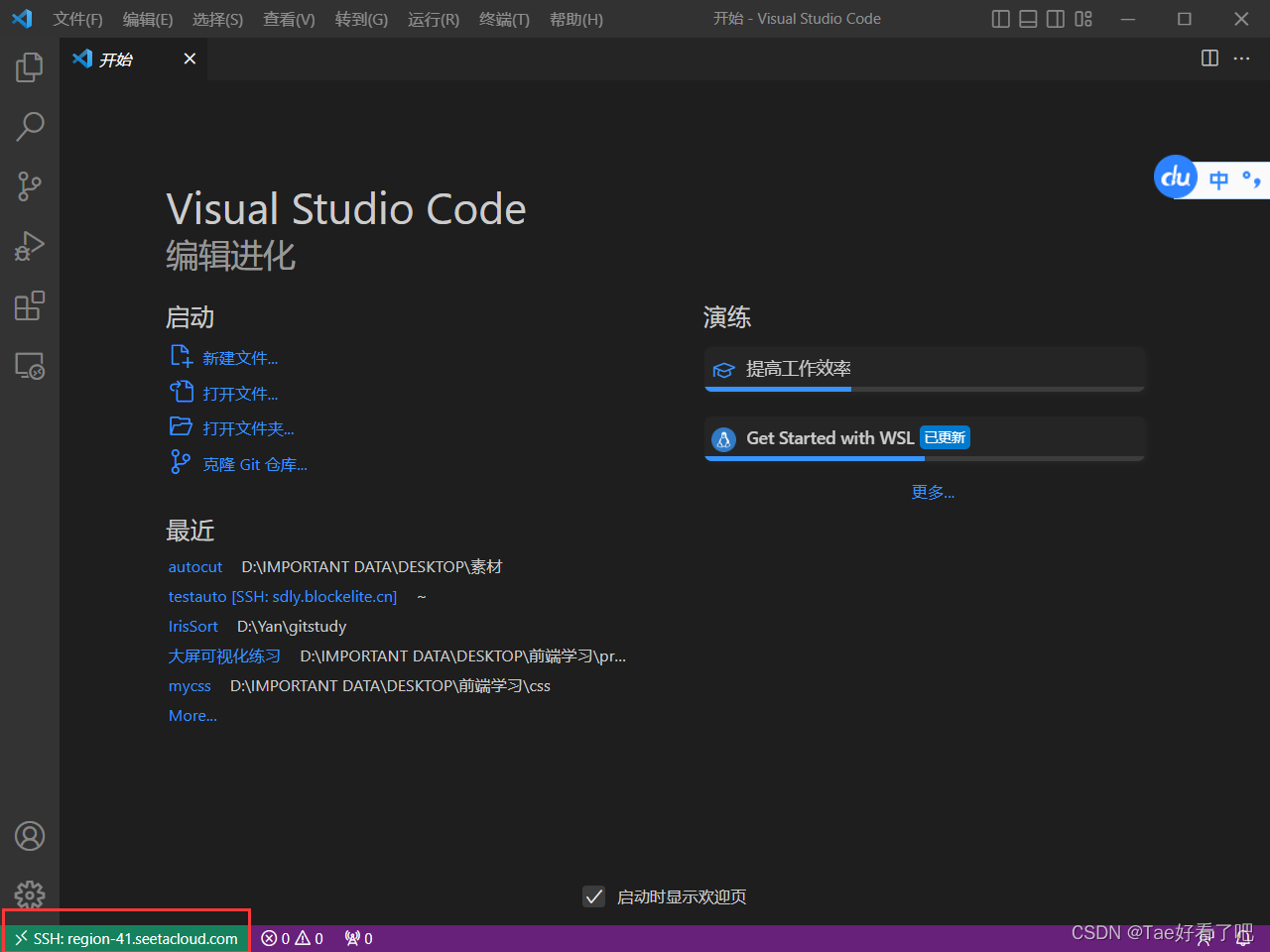This screenshot has width=1270, height=952.
Task: Open the Accounts menu icon
Action: [30, 836]
